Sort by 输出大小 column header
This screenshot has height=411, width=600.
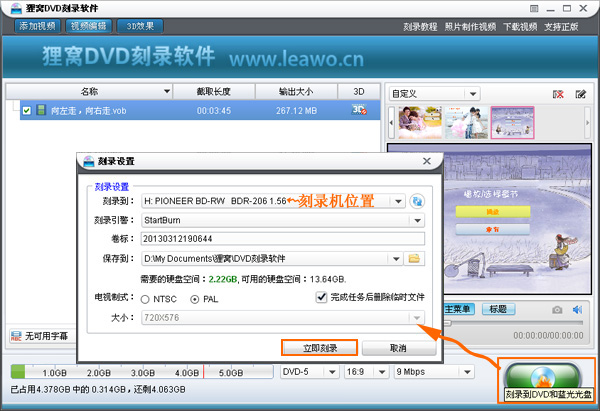(296, 91)
